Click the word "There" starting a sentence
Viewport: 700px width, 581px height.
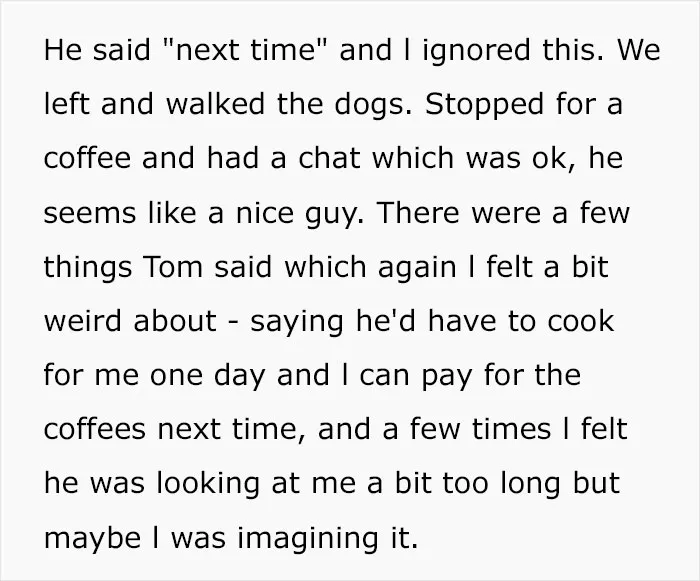click(418, 213)
